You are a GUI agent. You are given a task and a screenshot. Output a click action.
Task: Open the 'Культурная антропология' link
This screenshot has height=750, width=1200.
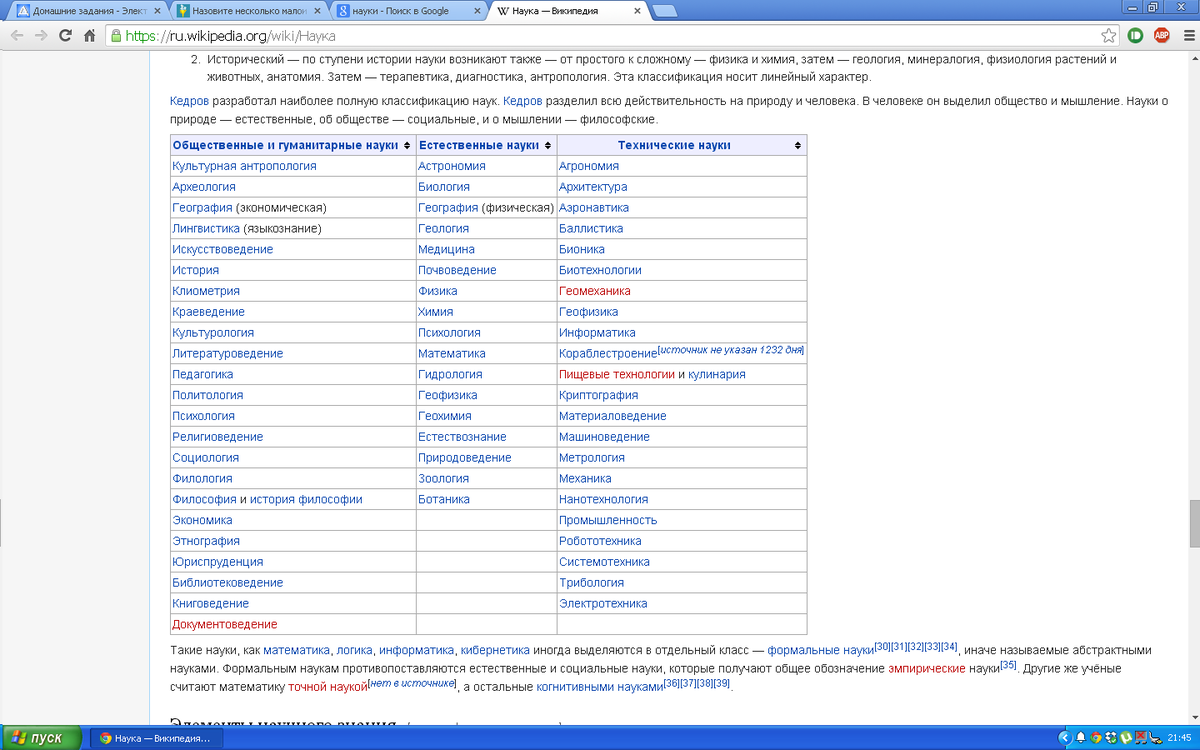pyautogui.click(x=244, y=166)
